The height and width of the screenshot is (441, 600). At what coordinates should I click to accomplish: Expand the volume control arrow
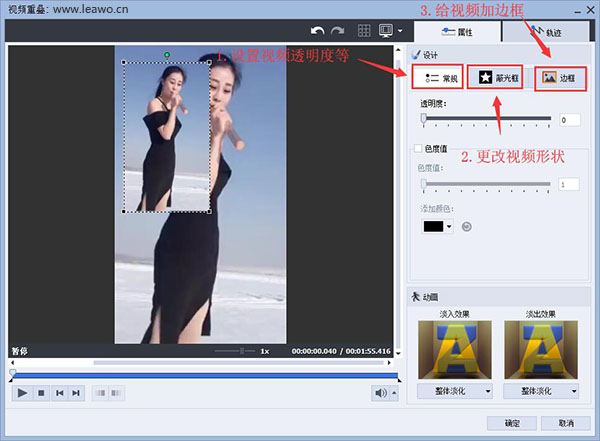click(394, 393)
